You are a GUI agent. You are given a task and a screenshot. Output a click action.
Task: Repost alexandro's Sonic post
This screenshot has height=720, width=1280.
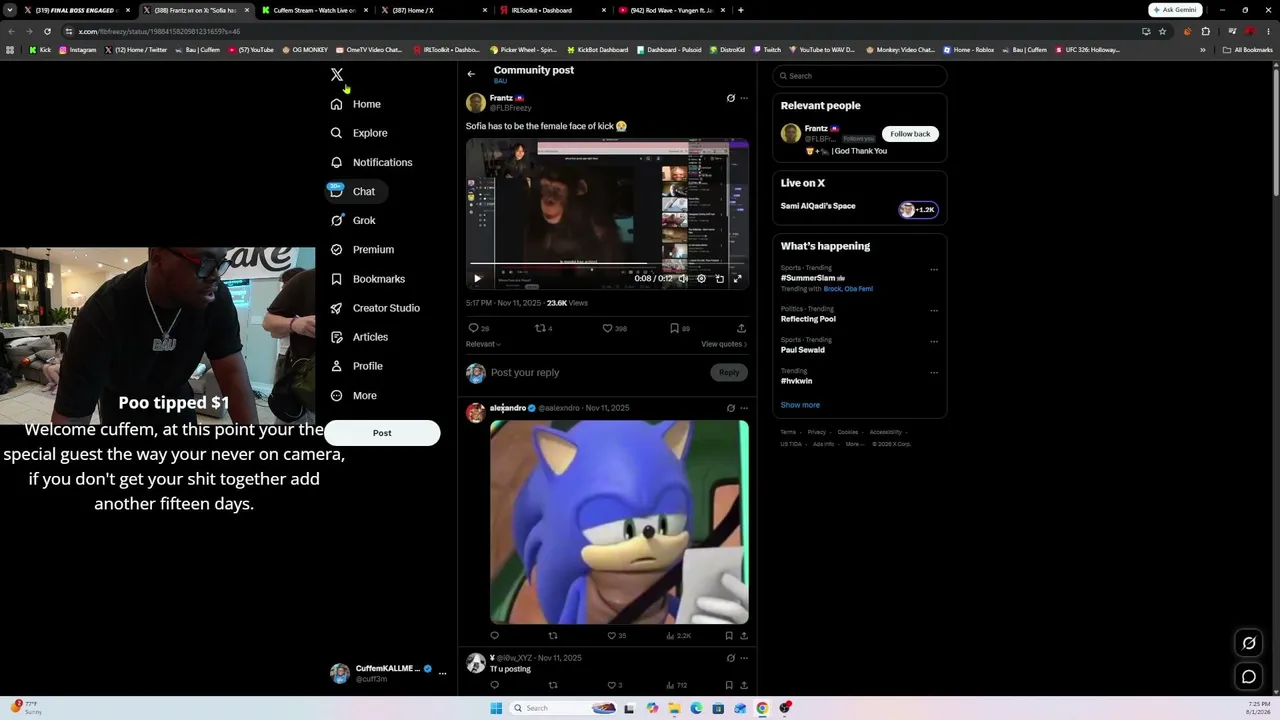[x=553, y=635]
